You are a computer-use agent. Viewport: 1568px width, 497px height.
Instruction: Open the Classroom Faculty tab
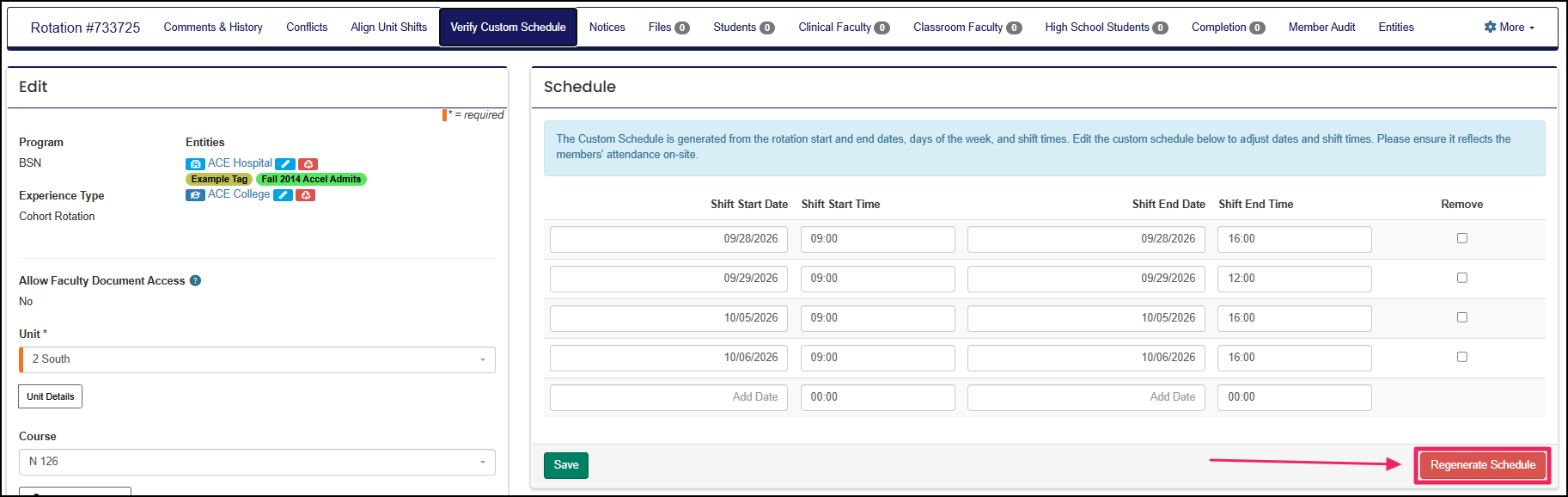click(x=967, y=28)
